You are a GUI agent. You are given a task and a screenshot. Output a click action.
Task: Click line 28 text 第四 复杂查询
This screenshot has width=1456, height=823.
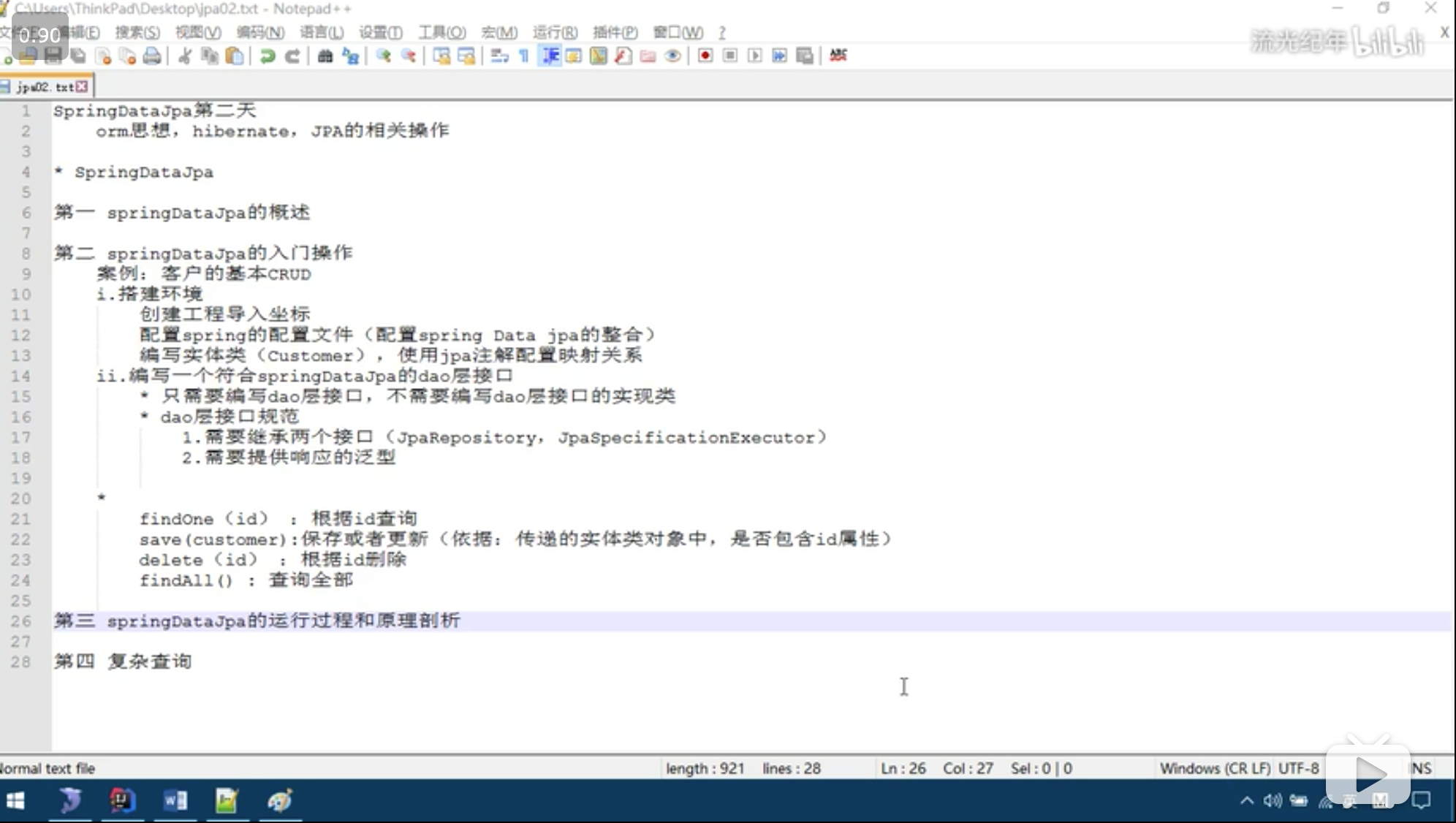[x=123, y=661]
